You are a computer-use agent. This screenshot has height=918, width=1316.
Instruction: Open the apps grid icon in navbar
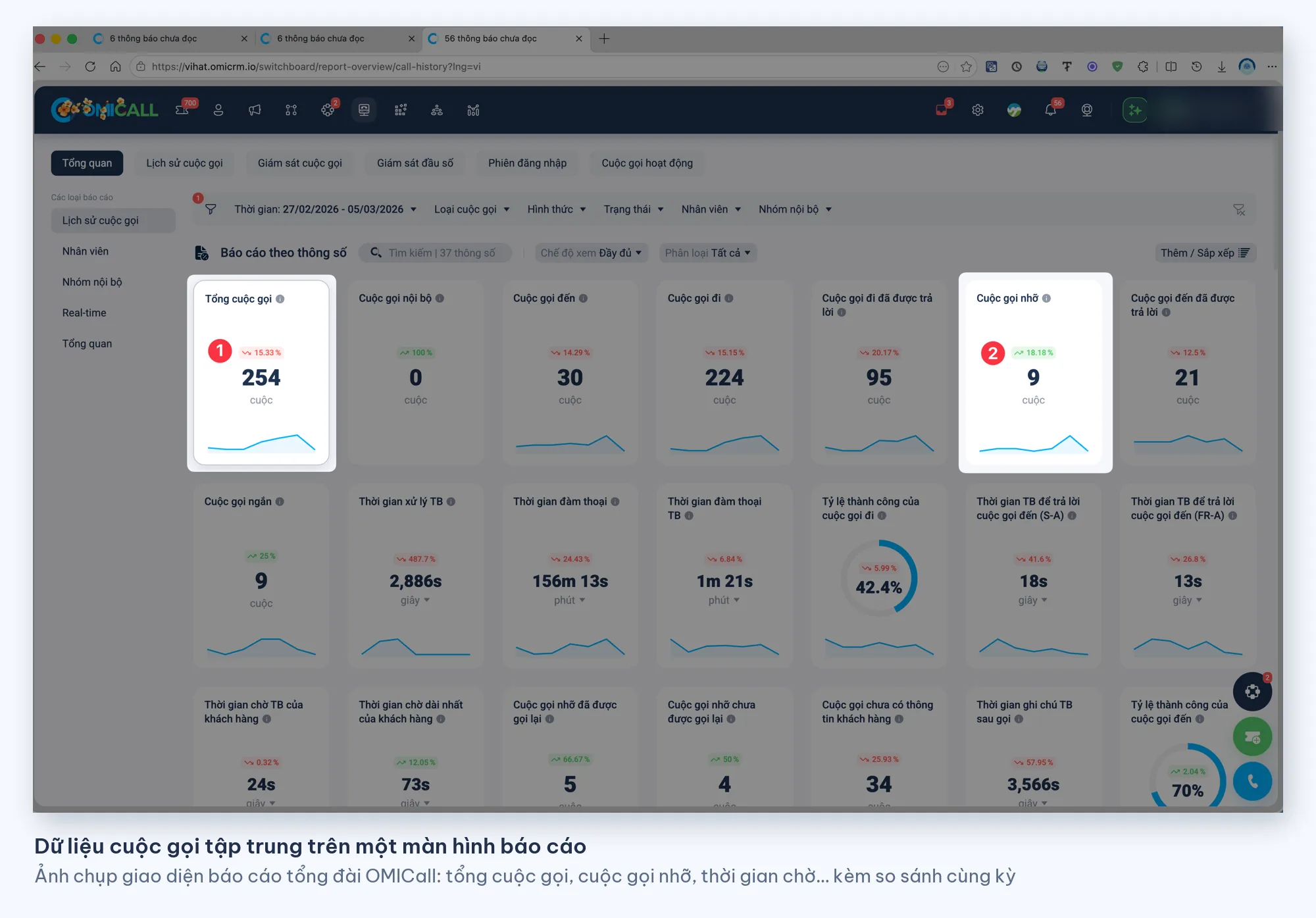[400, 110]
